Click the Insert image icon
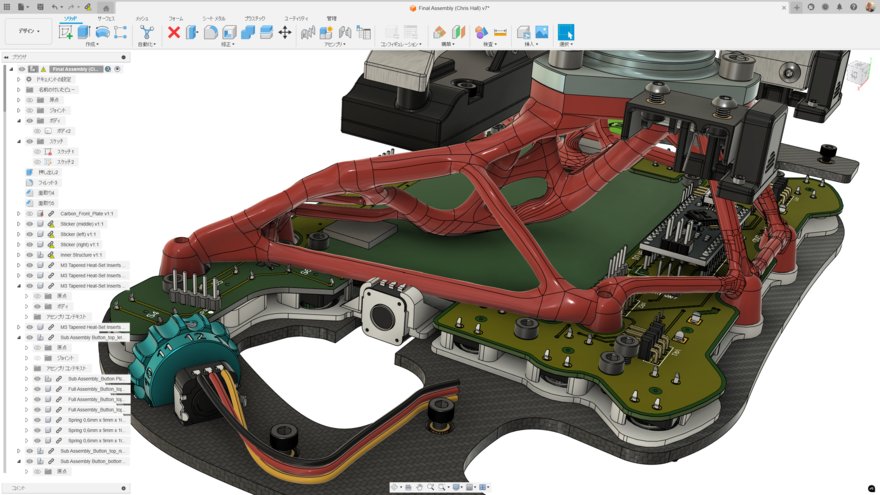 pos(541,32)
